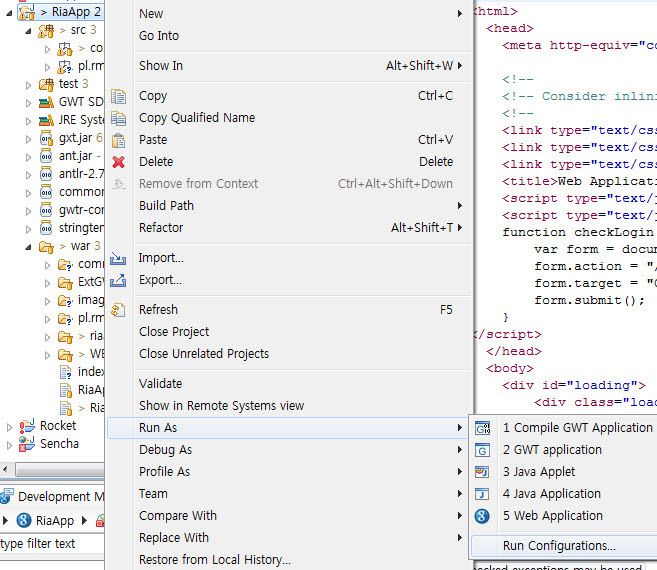Click the Export icon
This screenshot has height=570, width=657.
[x=118, y=280]
